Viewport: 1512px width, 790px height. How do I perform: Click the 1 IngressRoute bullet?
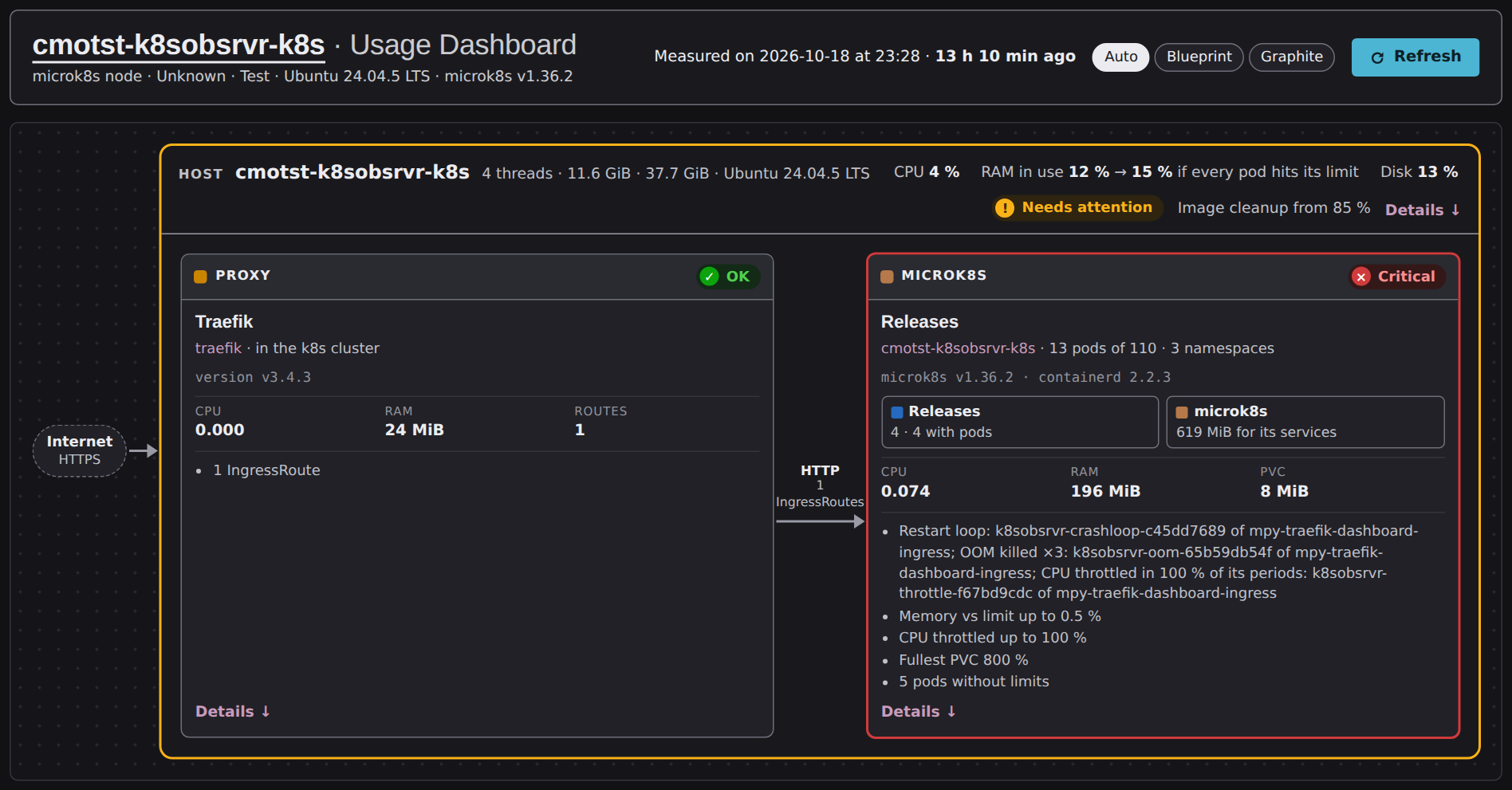[266, 470]
